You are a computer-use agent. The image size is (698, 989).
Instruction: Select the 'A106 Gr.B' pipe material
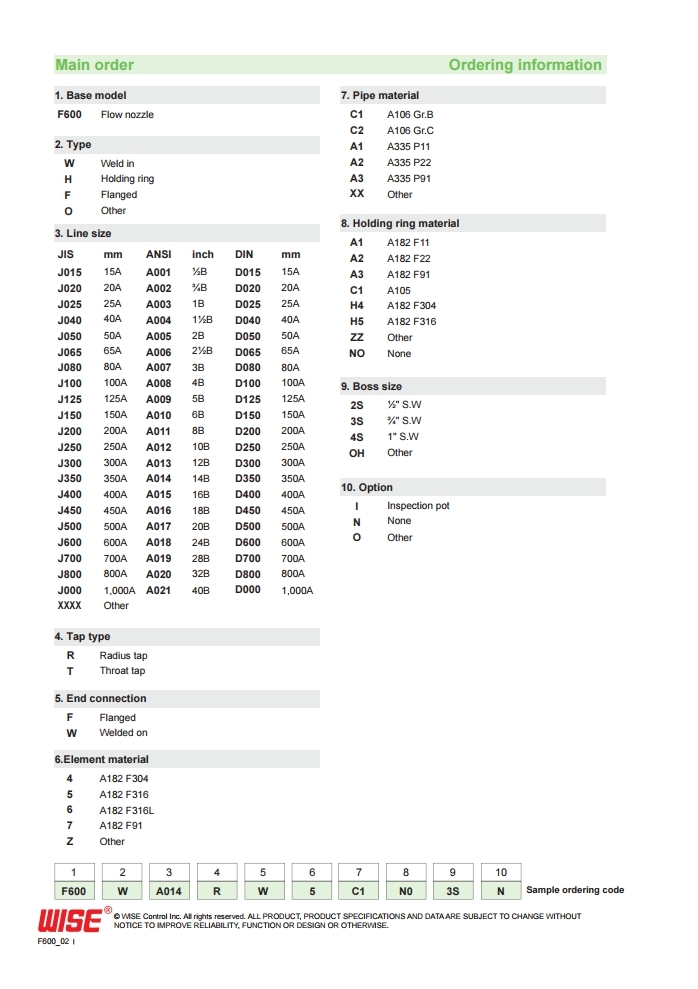(410, 114)
